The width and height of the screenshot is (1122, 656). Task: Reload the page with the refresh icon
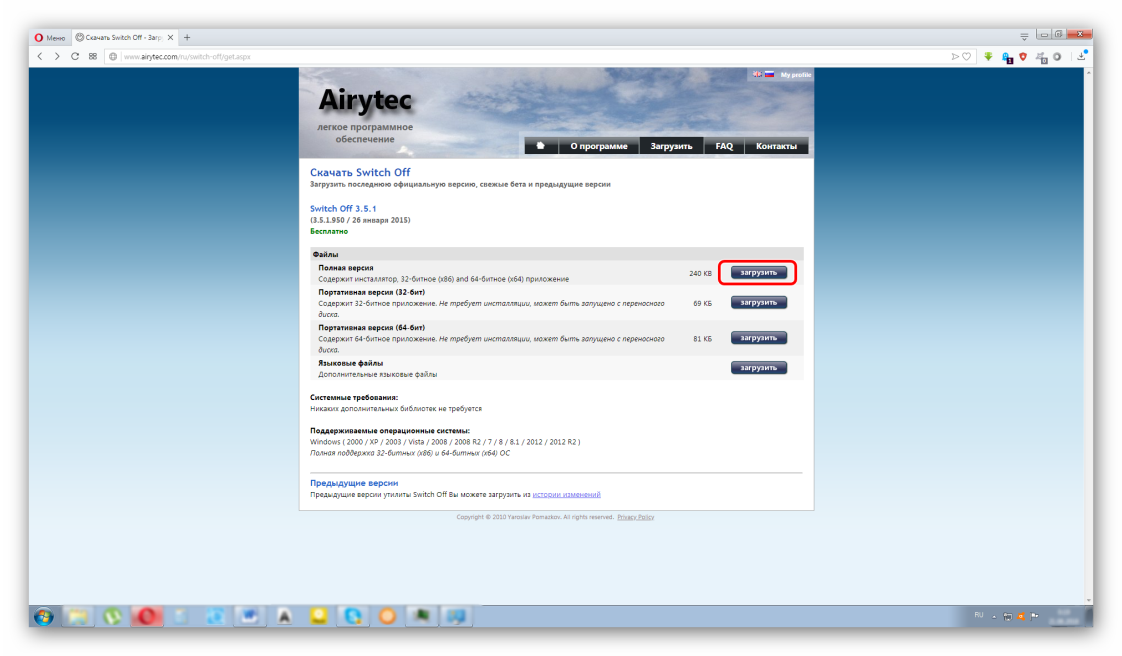75,57
